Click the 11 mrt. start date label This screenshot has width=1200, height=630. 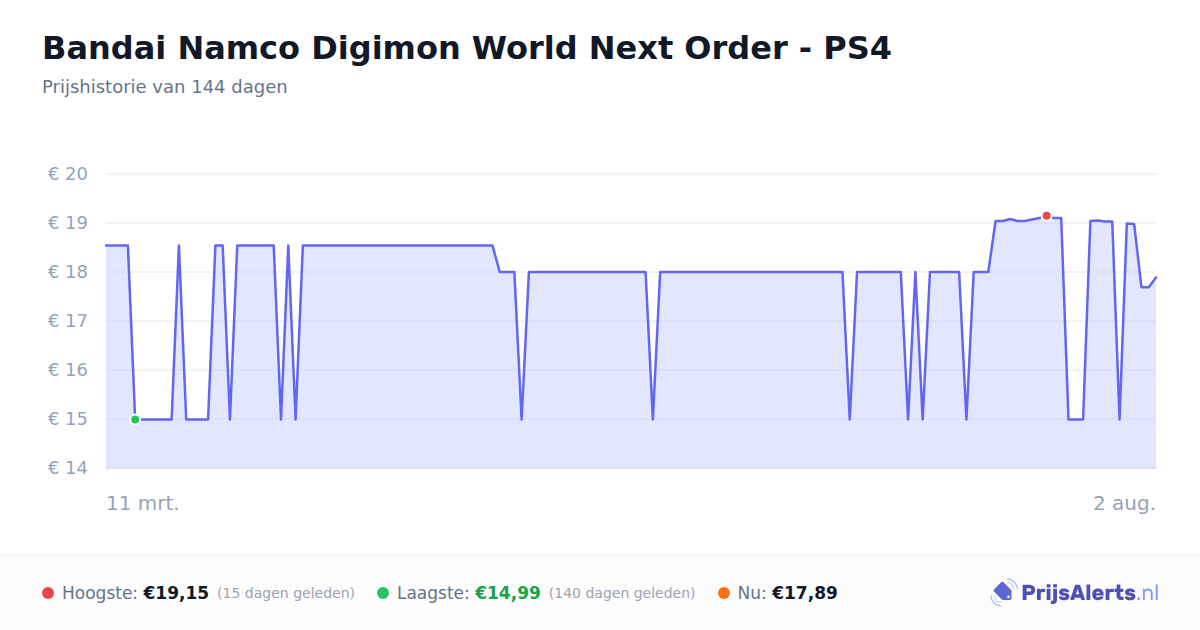point(143,503)
